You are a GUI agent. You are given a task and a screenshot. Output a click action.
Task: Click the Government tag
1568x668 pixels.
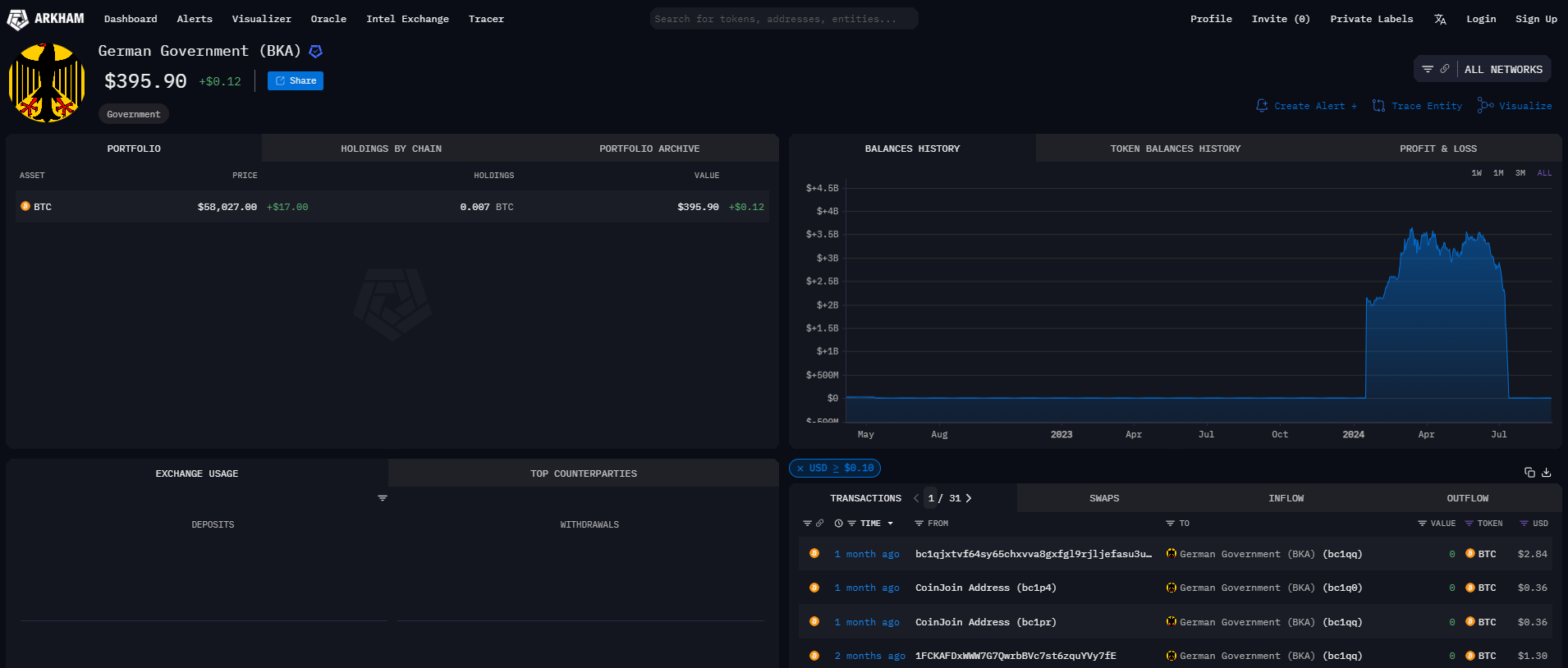134,114
